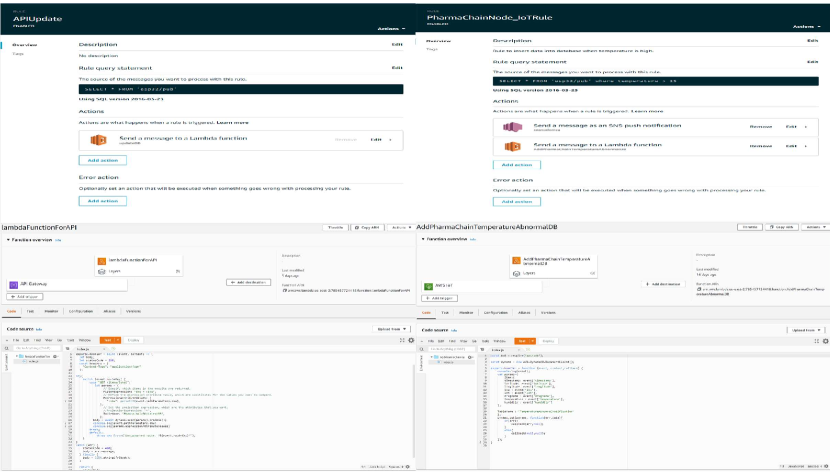Screen dimensions: 830x472
Task: Click the API Gateway trigger icon
Action: 14,285
